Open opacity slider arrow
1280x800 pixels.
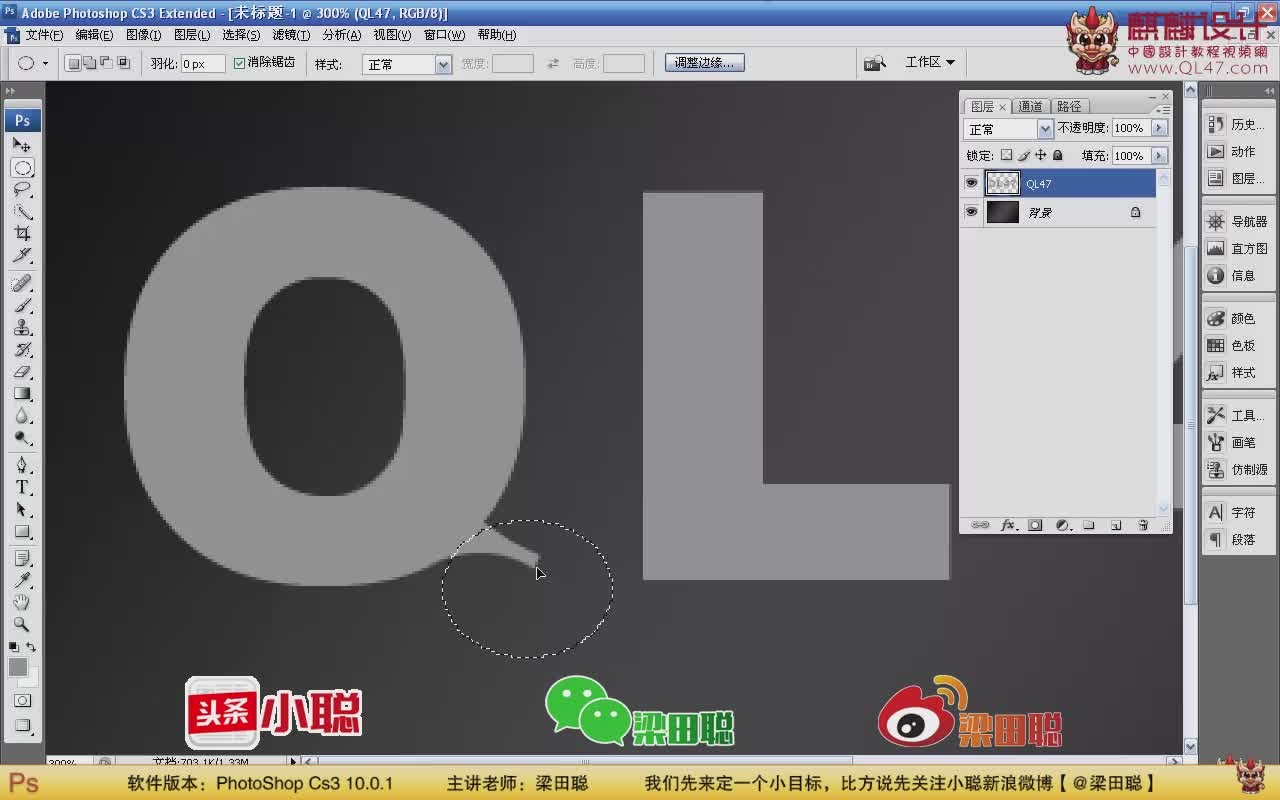1159,128
